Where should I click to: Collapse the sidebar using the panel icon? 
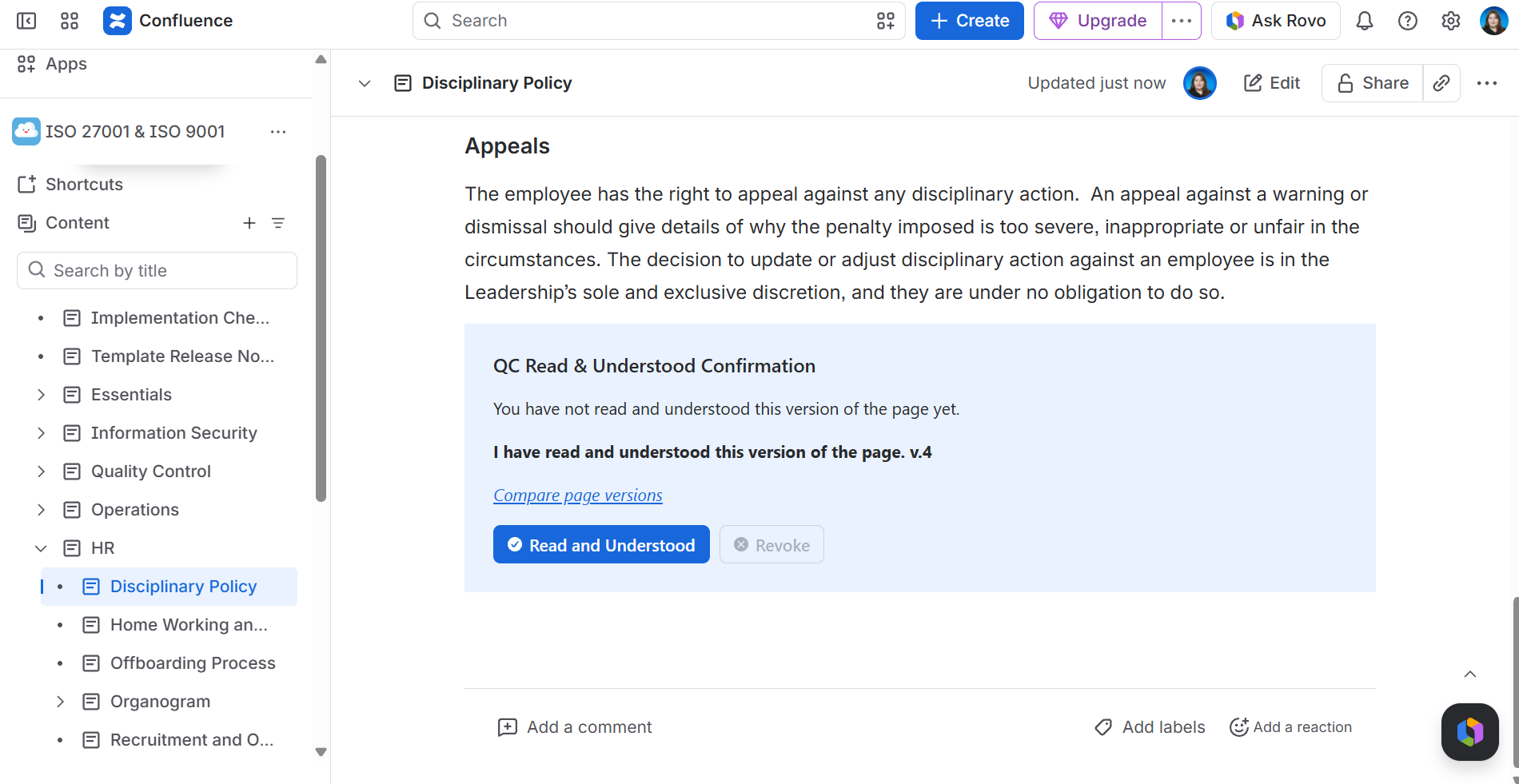(x=26, y=21)
